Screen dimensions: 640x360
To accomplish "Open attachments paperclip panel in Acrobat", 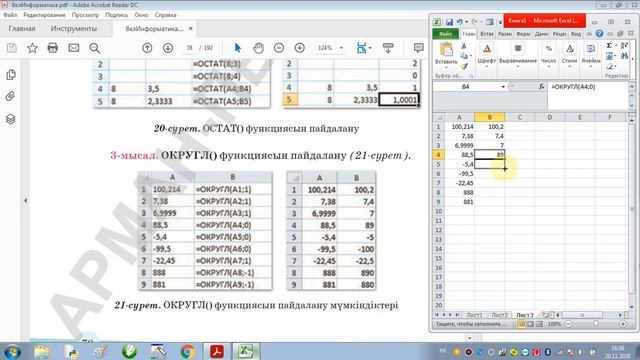I will click(x=11, y=96).
